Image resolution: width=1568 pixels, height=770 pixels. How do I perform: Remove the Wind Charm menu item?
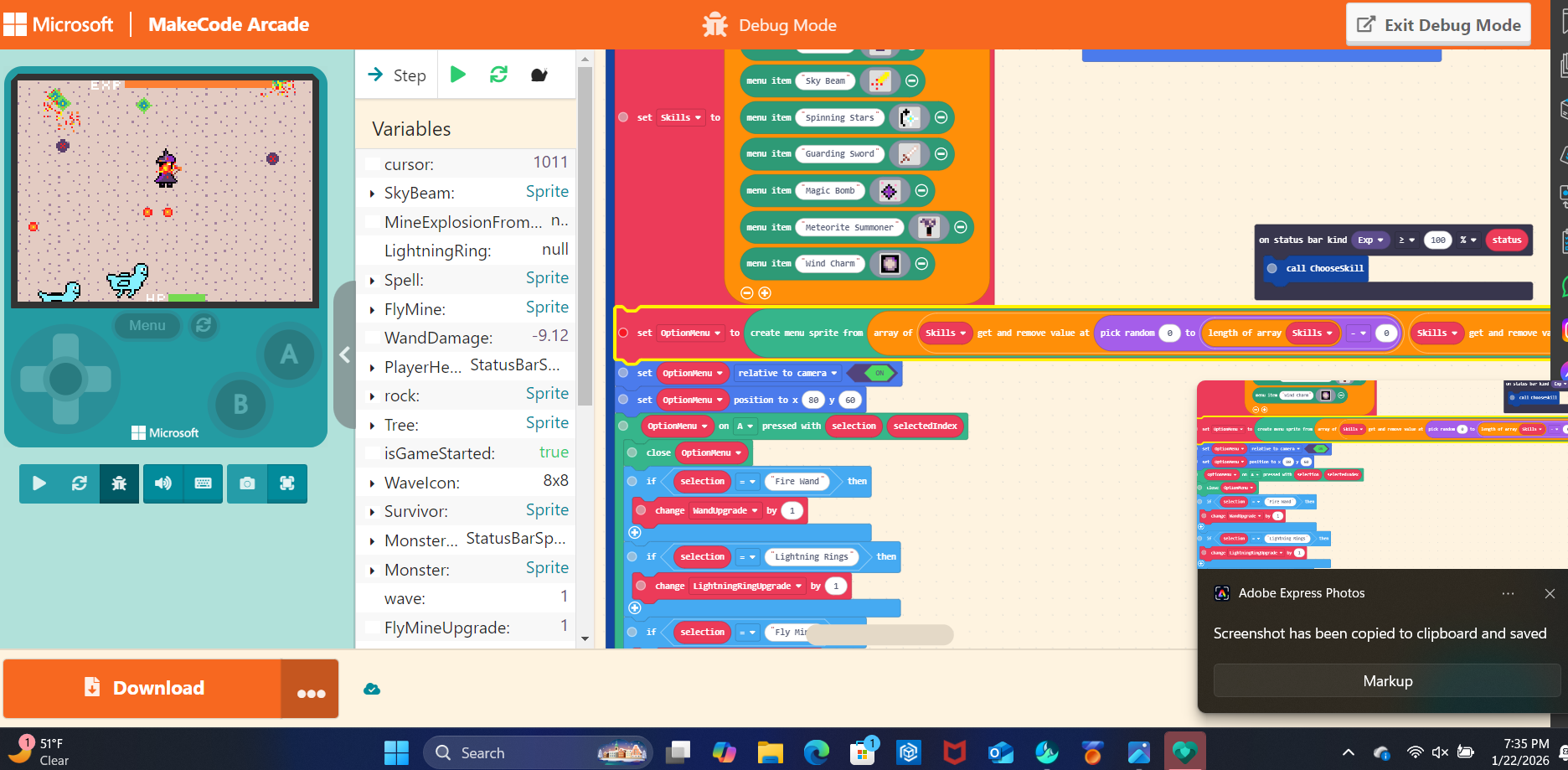[x=921, y=264]
